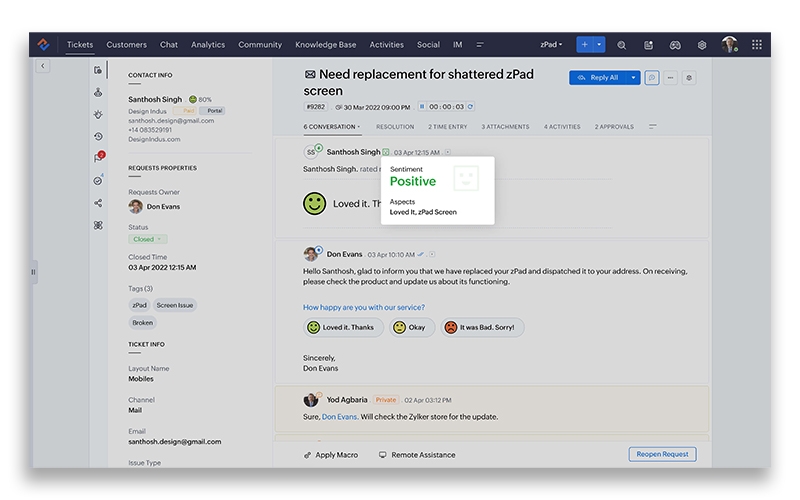The height and width of the screenshot is (500, 800).
Task: Open the Closed status dropdown
Action: (146, 239)
